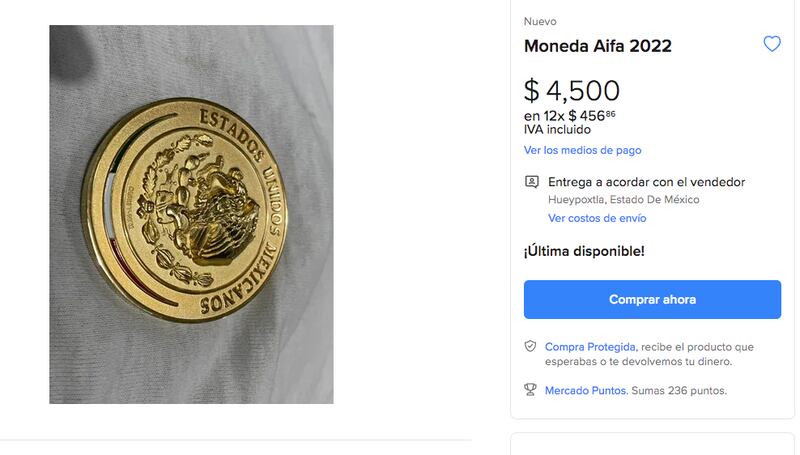Image resolution: width=800 pixels, height=455 pixels.
Task: Click the 'Moneda Aifa 2022' product title
Action: coord(597,46)
